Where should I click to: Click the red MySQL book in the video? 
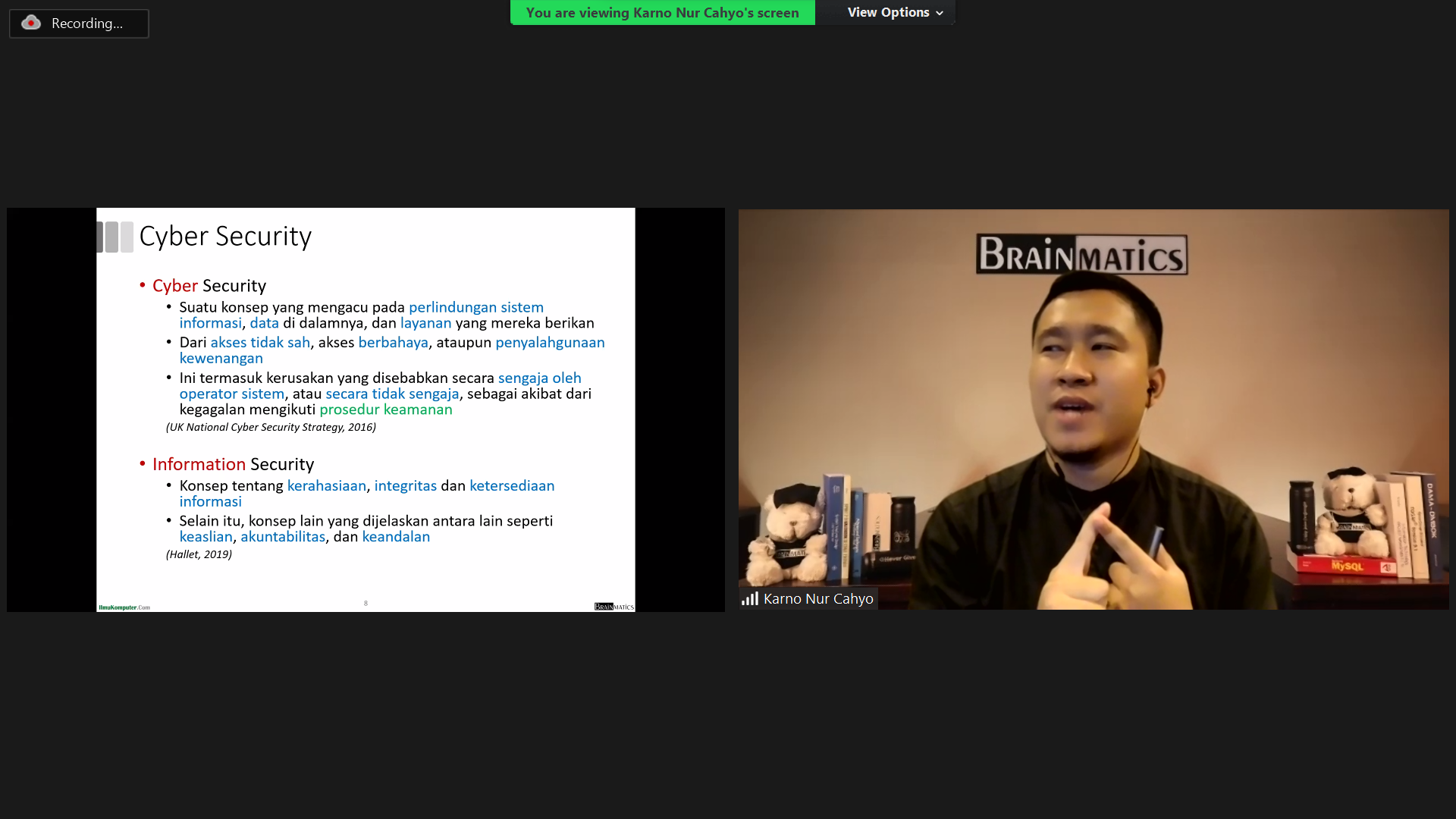1346,566
